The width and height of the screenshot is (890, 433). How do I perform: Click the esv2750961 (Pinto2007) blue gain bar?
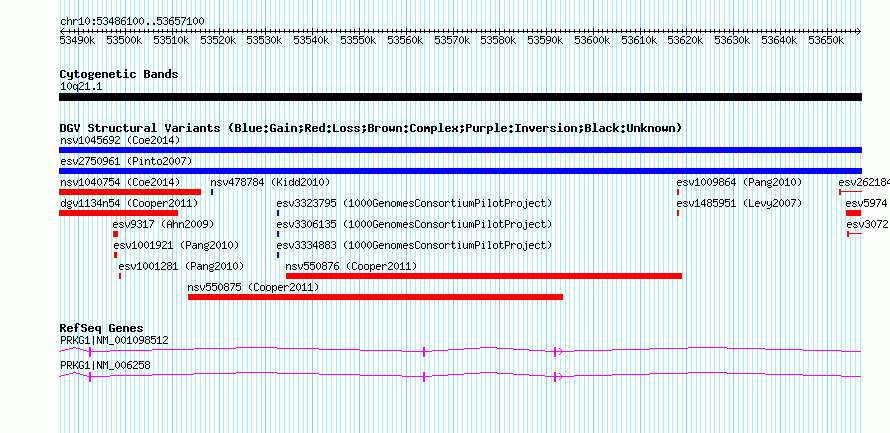tap(460, 171)
